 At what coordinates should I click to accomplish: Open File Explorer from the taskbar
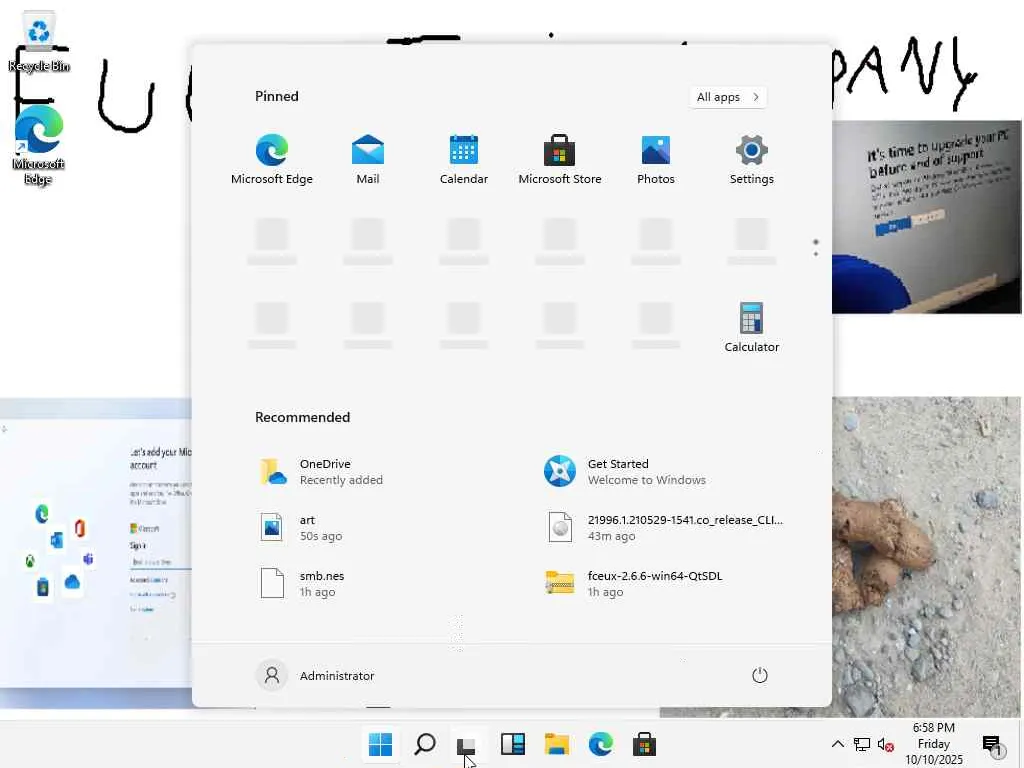556,744
